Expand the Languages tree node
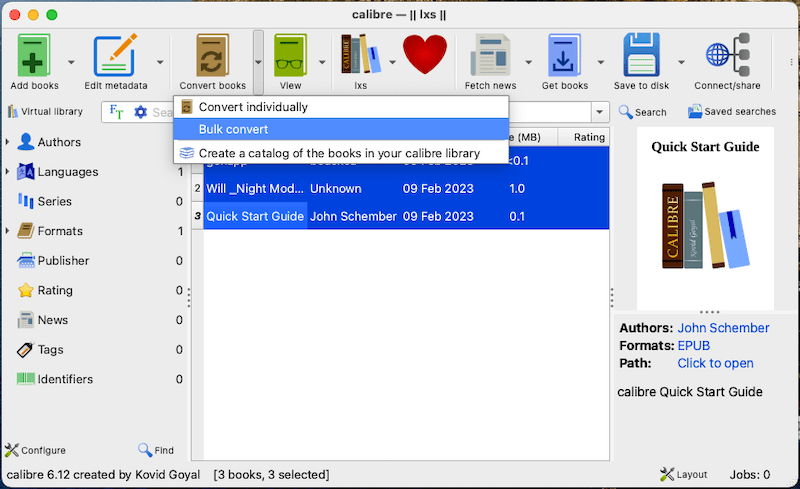The height and width of the screenshot is (489, 800). (x=7, y=172)
